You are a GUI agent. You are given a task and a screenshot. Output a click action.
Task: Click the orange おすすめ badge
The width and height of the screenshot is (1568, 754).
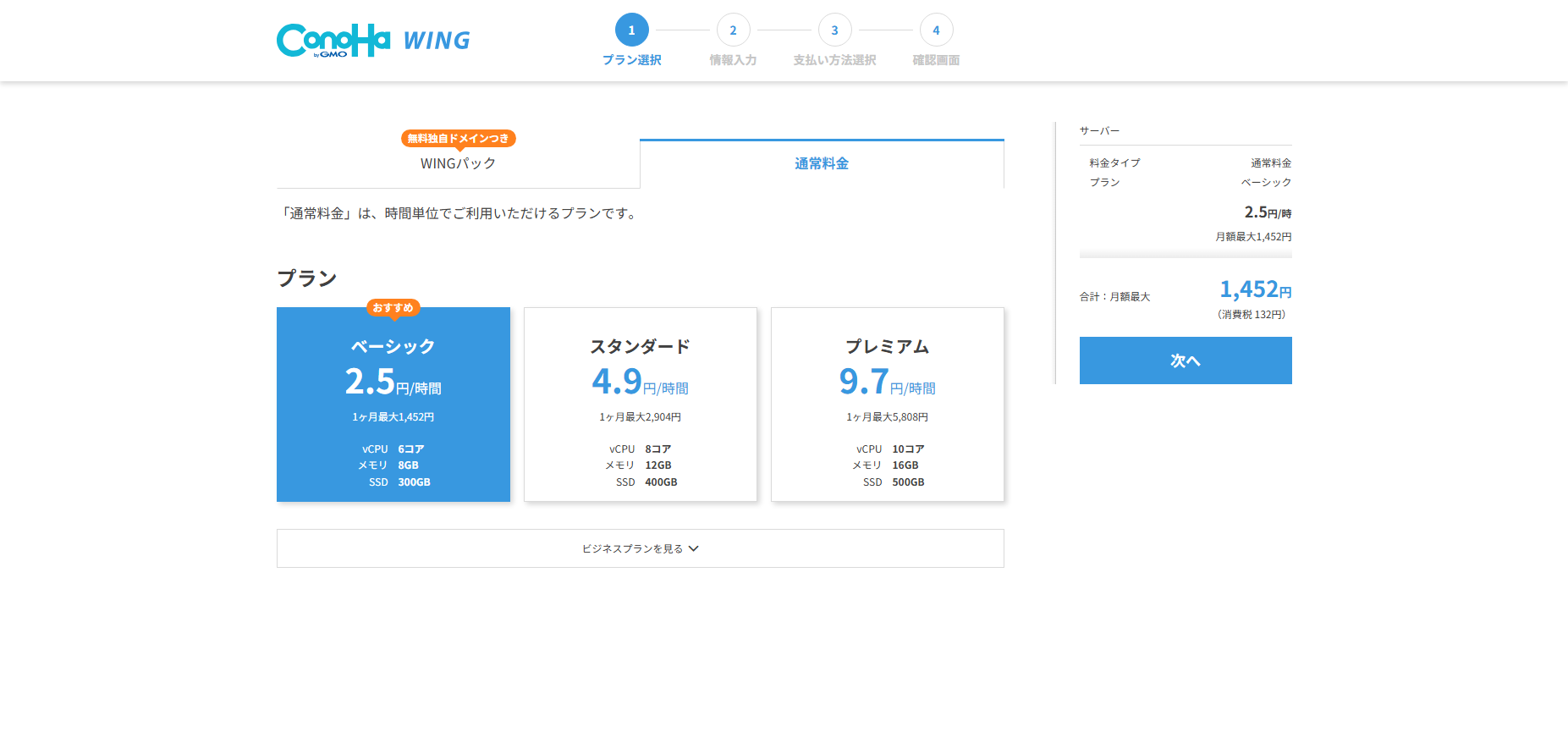click(393, 308)
